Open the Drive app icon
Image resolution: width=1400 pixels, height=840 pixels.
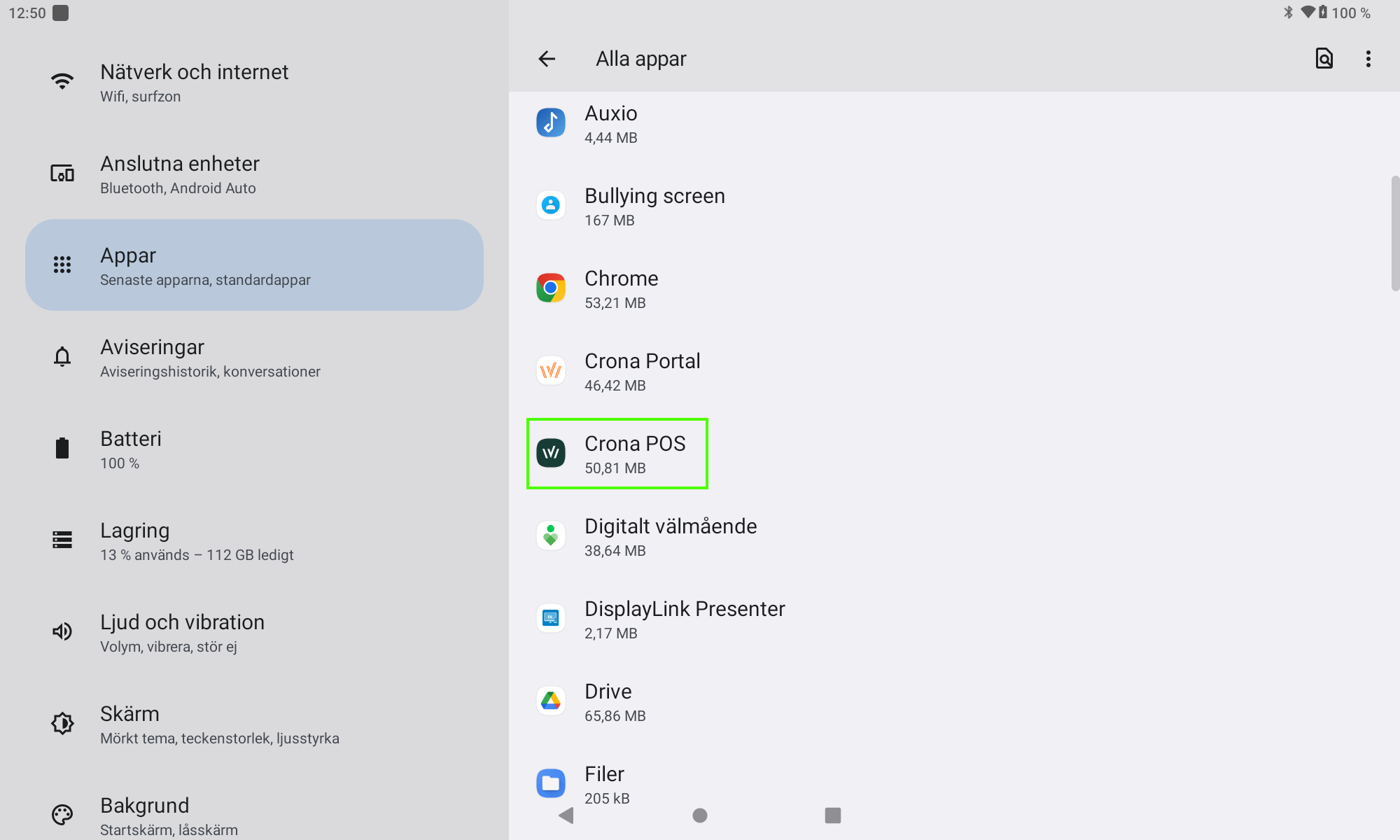pyautogui.click(x=551, y=701)
